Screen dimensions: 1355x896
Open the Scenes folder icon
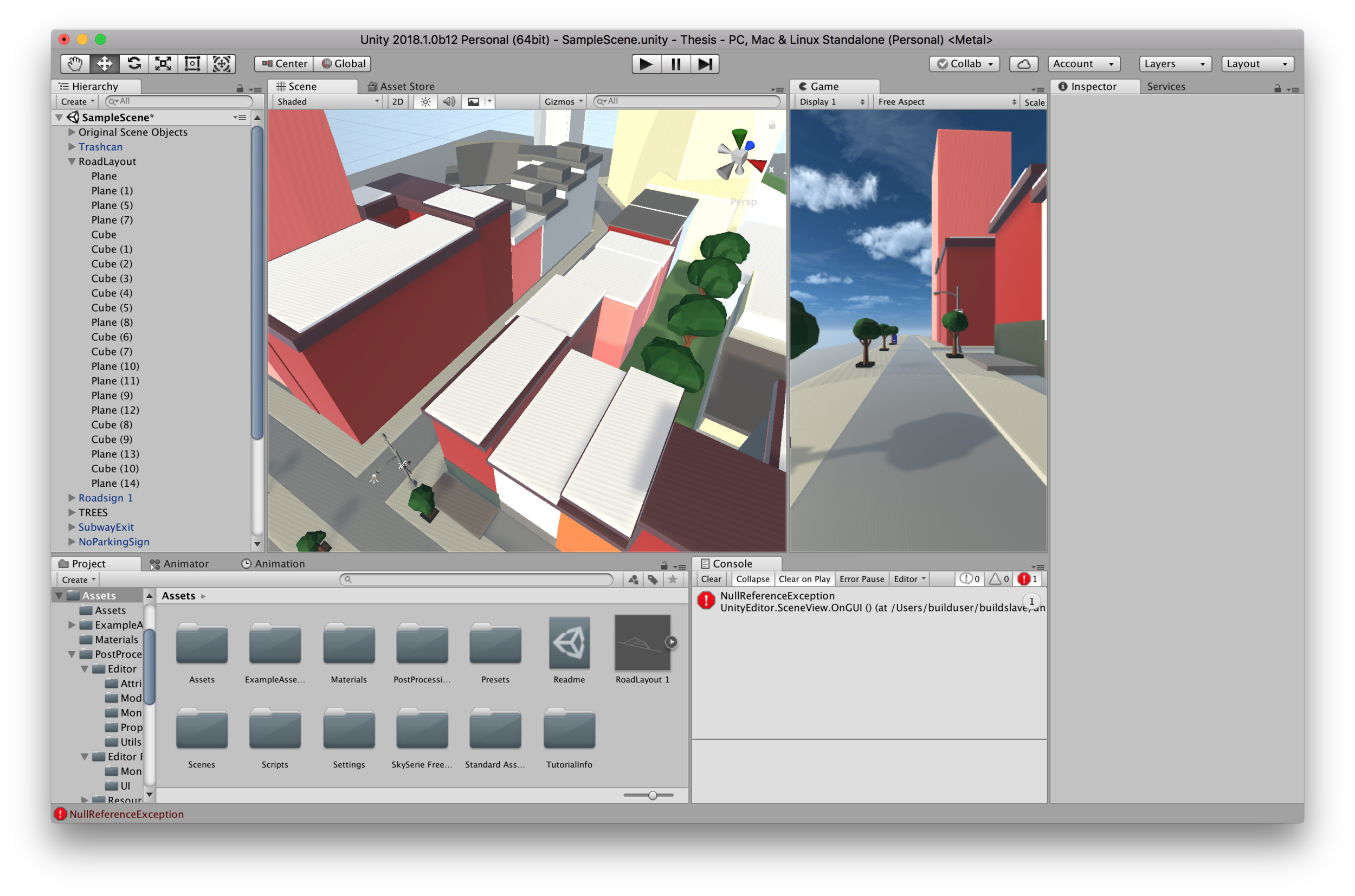(x=202, y=729)
